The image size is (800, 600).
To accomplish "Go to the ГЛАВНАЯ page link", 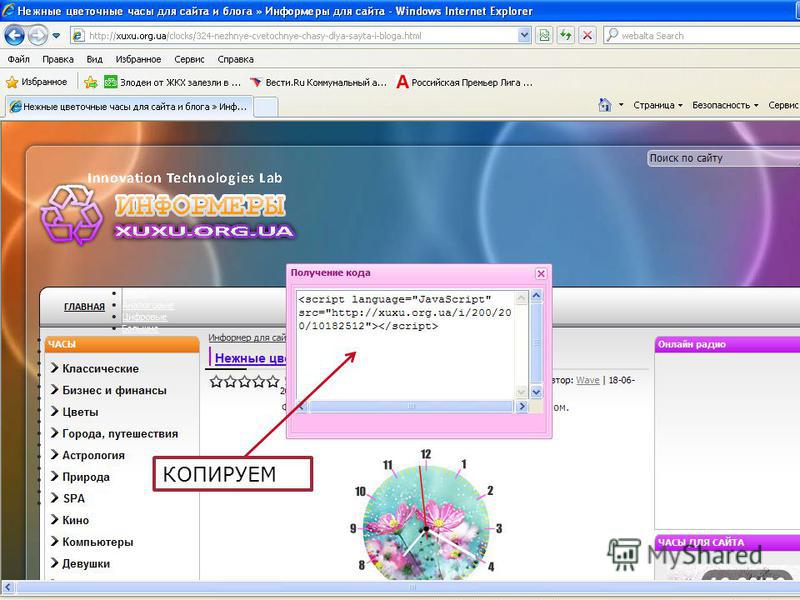I will pyautogui.click(x=84, y=307).
